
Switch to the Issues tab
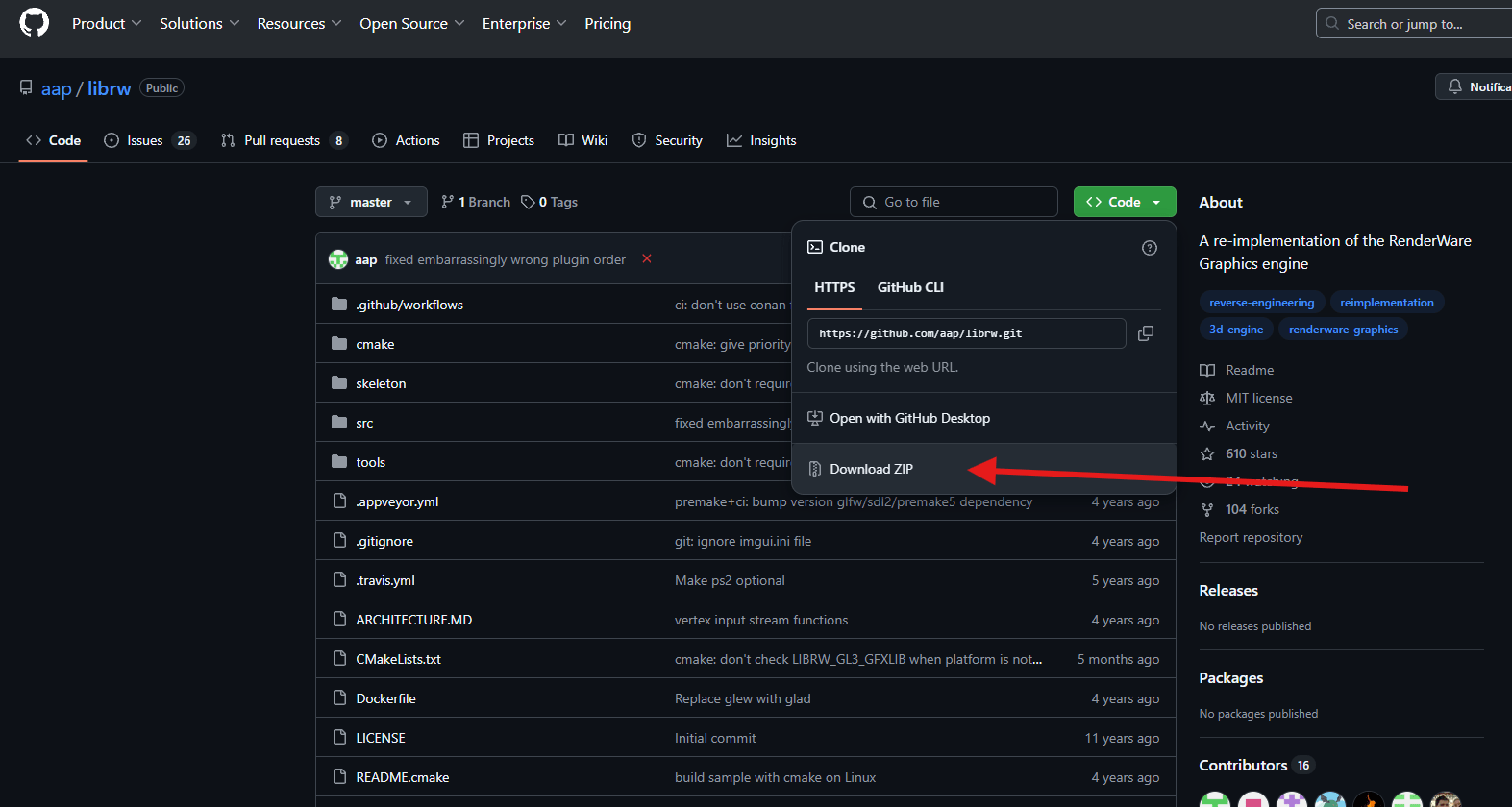149,140
